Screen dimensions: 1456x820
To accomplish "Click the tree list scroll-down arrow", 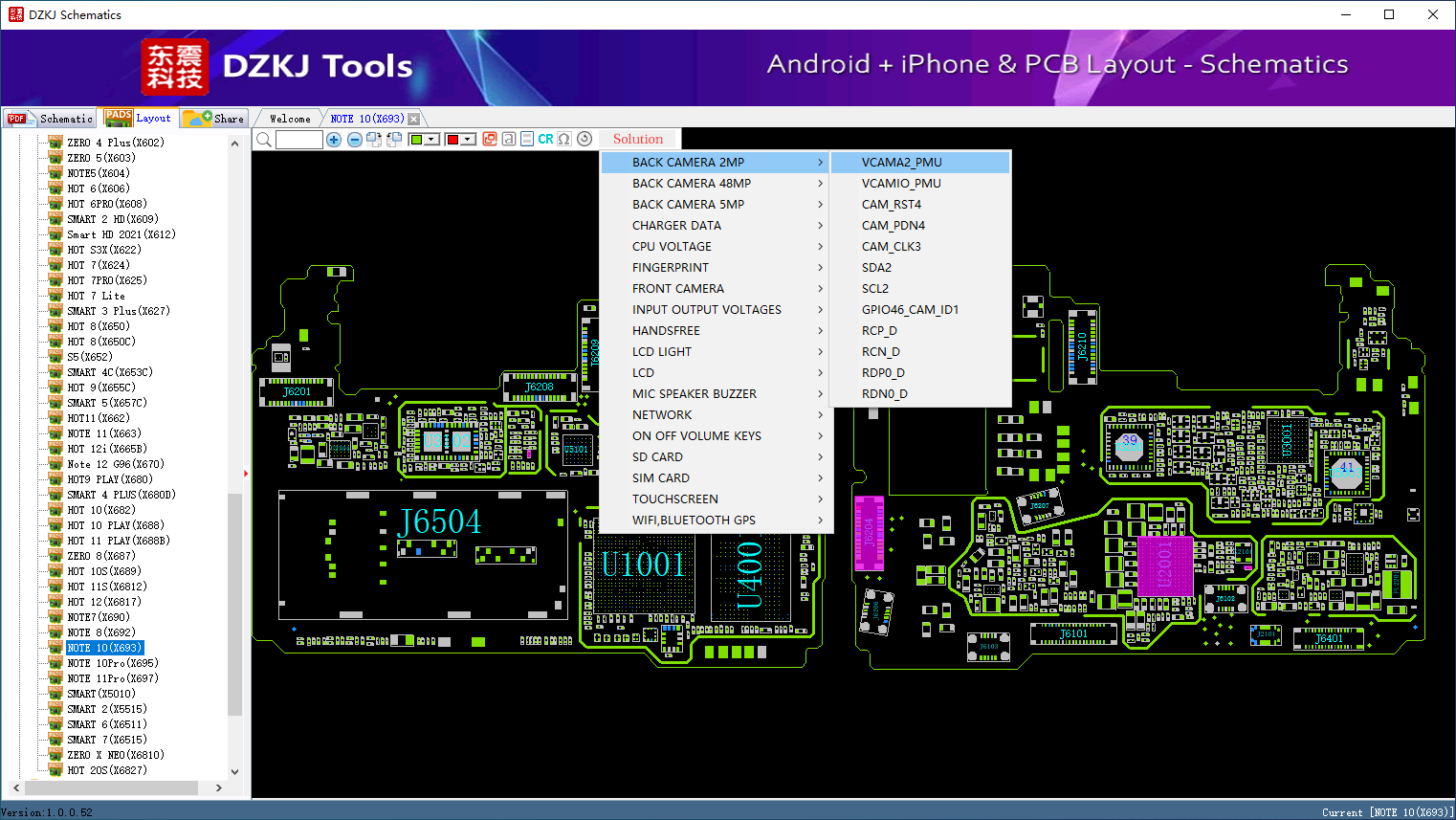I will [234, 772].
